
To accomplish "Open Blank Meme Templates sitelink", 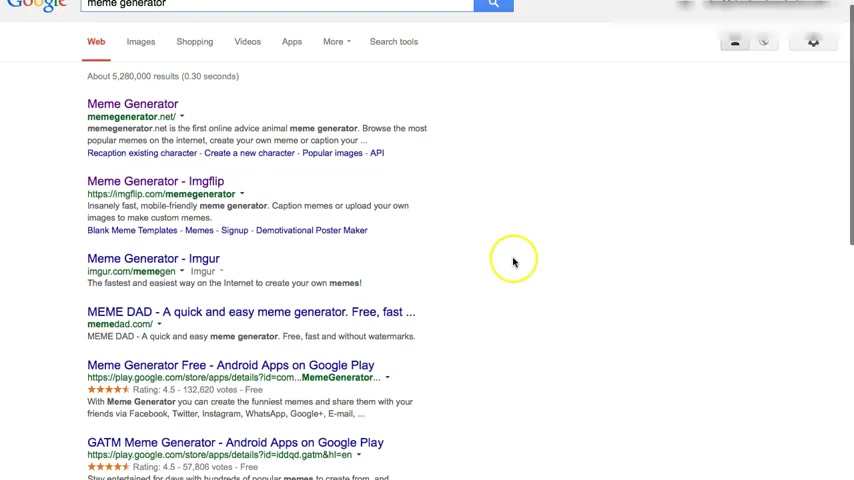I will [x=132, y=230].
